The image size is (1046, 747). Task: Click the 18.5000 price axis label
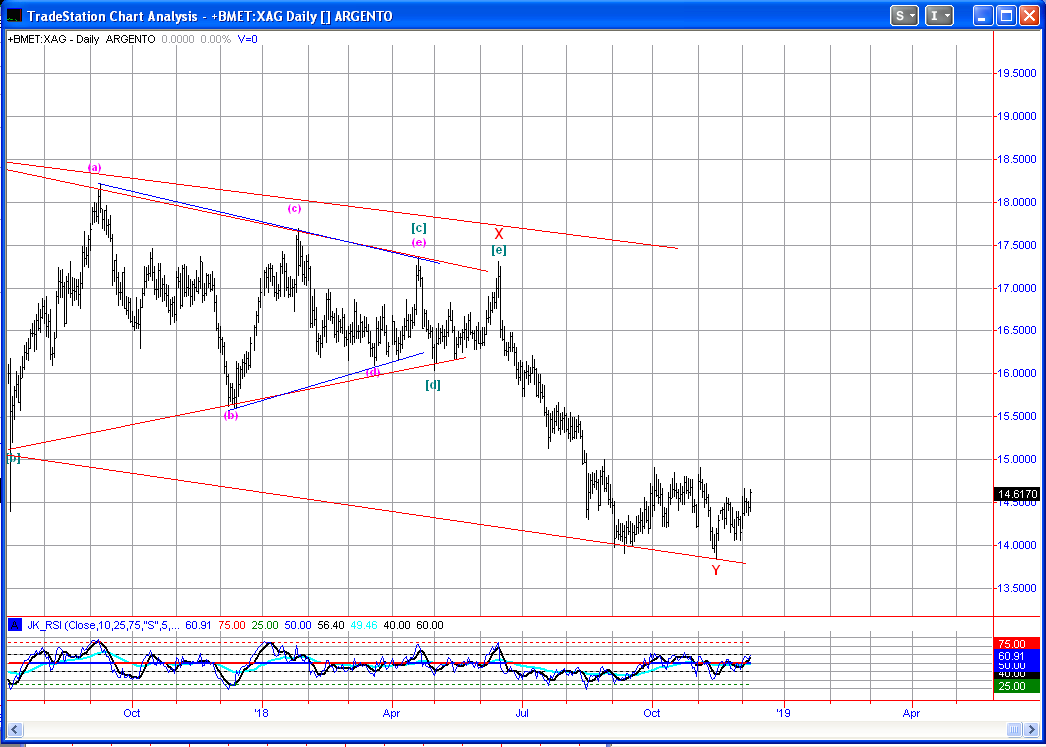tap(1017, 159)
